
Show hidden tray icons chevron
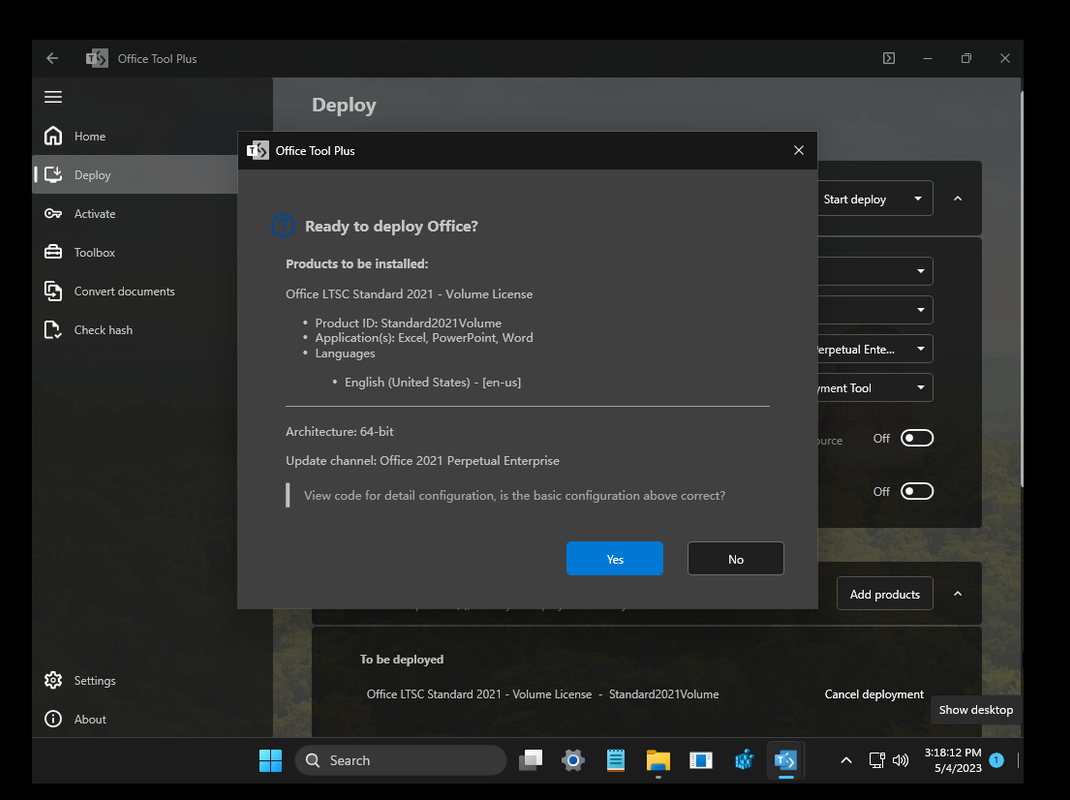[846, 760]
